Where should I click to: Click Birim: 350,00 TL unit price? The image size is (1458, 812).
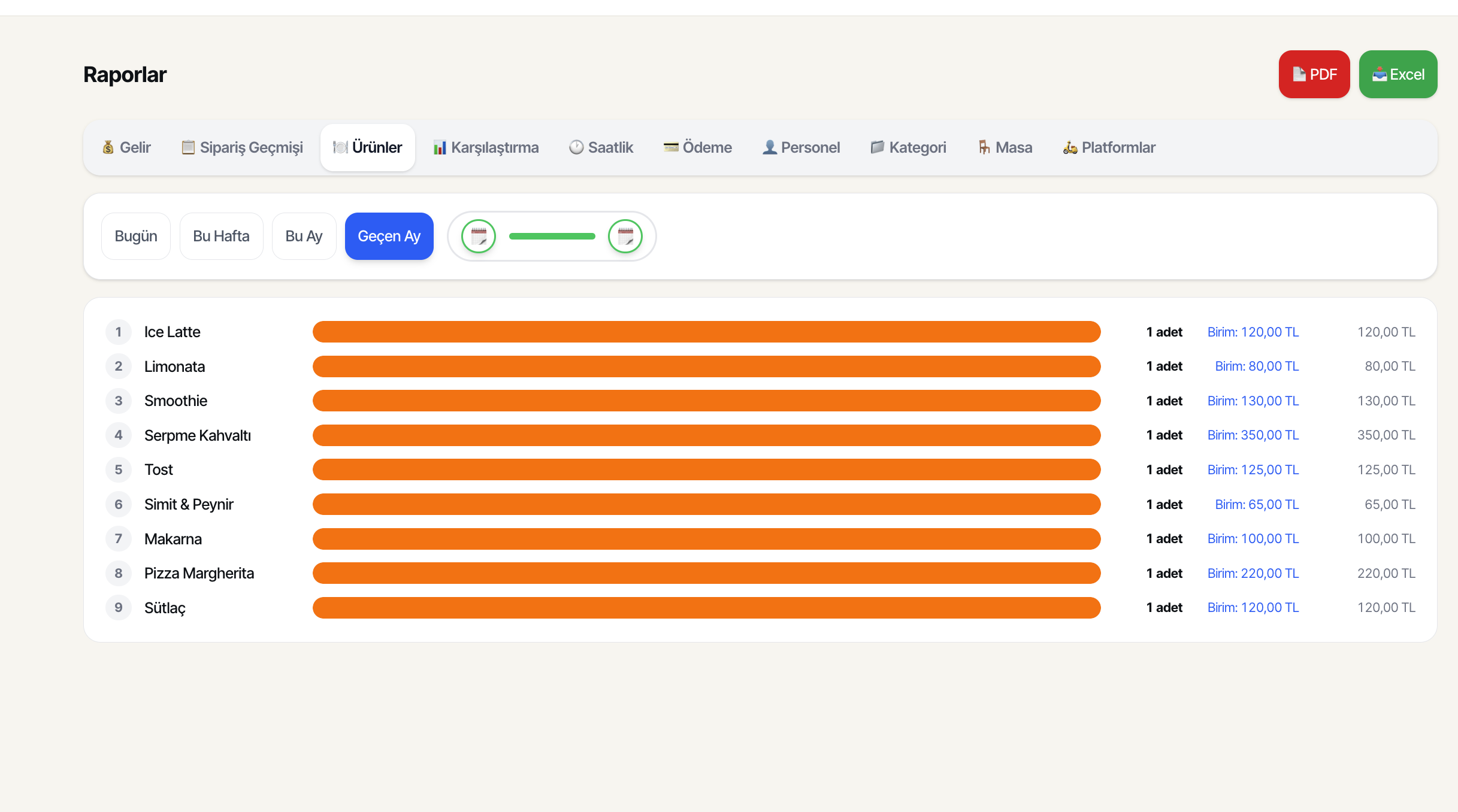coord(1253,435)
